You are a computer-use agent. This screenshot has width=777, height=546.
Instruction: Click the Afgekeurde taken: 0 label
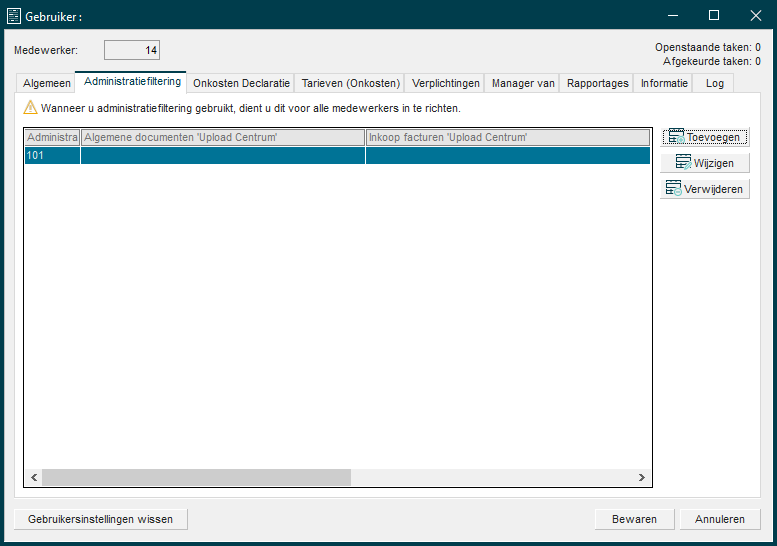pos(712,61)
